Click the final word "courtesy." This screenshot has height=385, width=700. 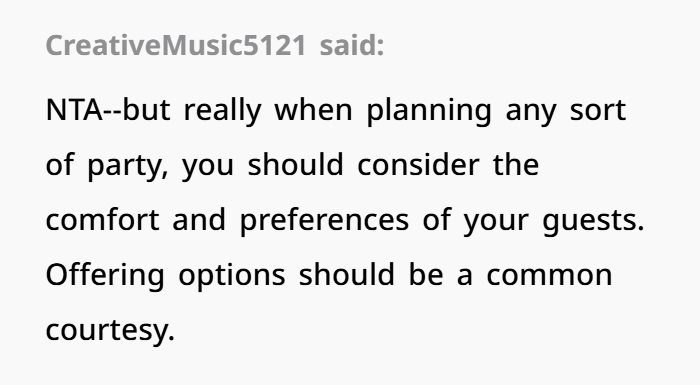pos(110,331)
